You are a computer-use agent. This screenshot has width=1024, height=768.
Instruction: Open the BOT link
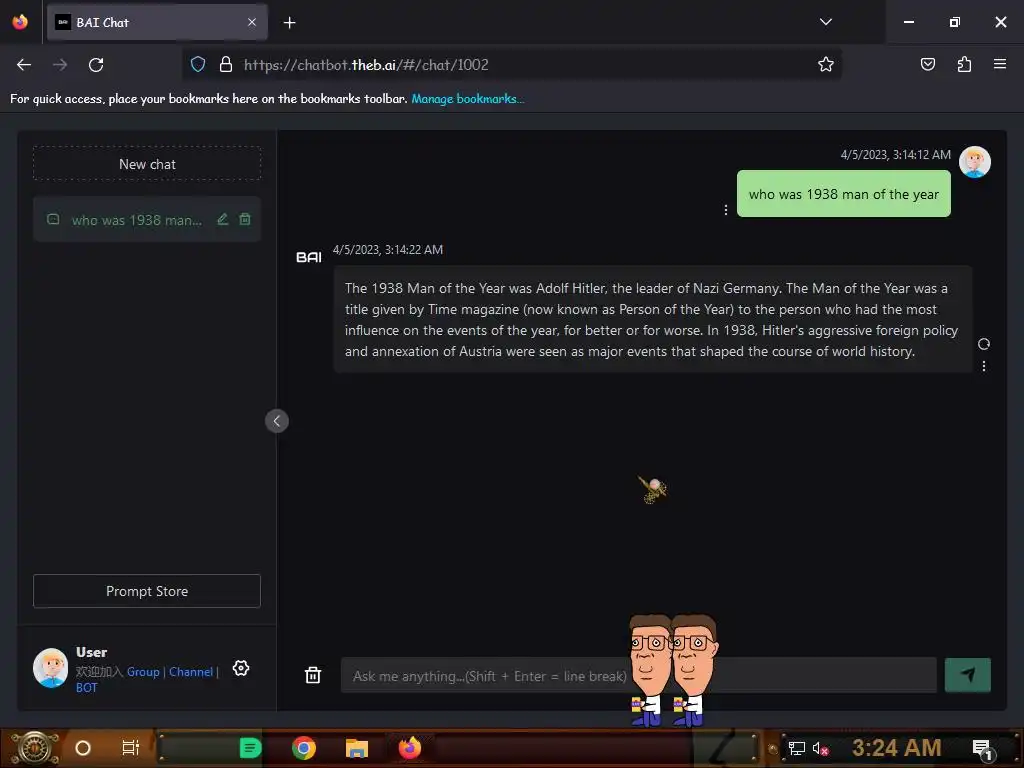(x=86, y=687)
